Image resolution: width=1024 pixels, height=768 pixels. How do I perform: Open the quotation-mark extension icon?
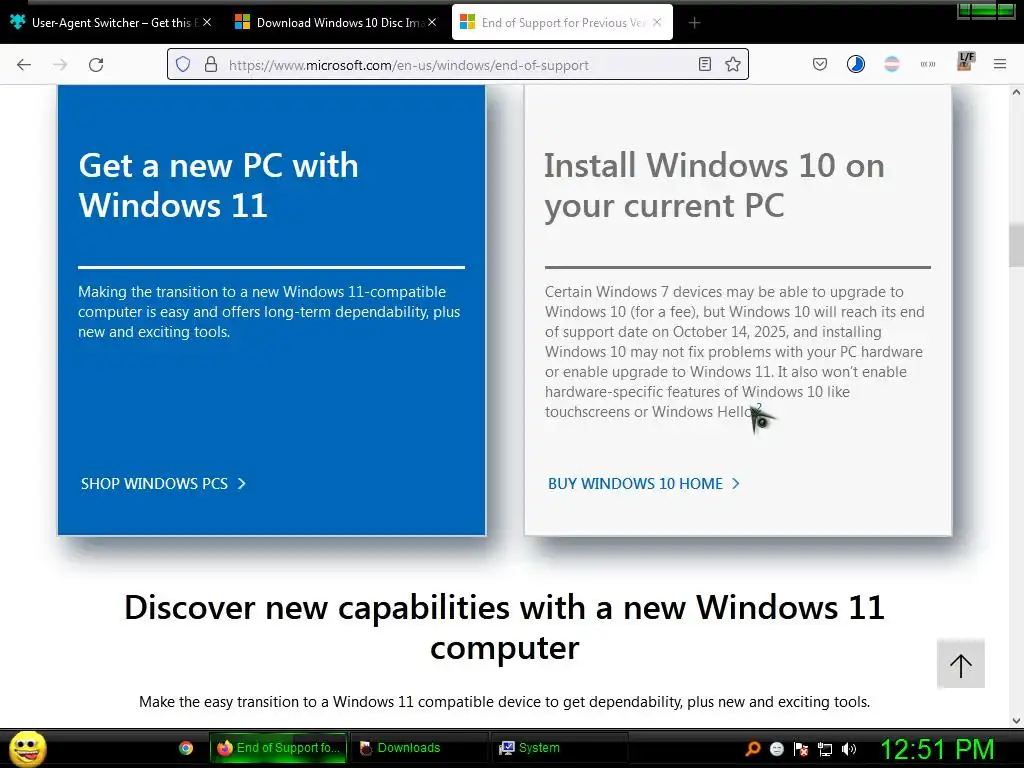[x=927, y=64]
